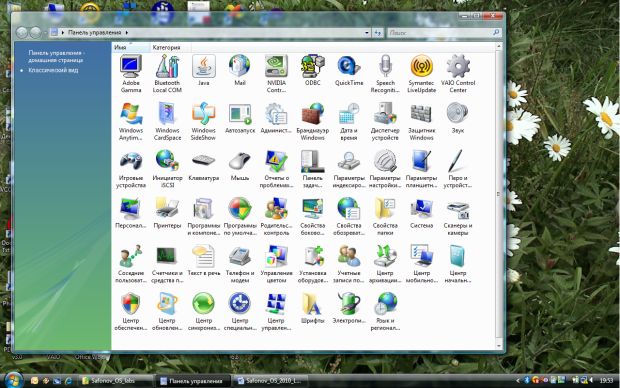Viewport: 620px width, 388px height.
Task: Click the vertical scrollbar down arrow
Action: point(499,346)
